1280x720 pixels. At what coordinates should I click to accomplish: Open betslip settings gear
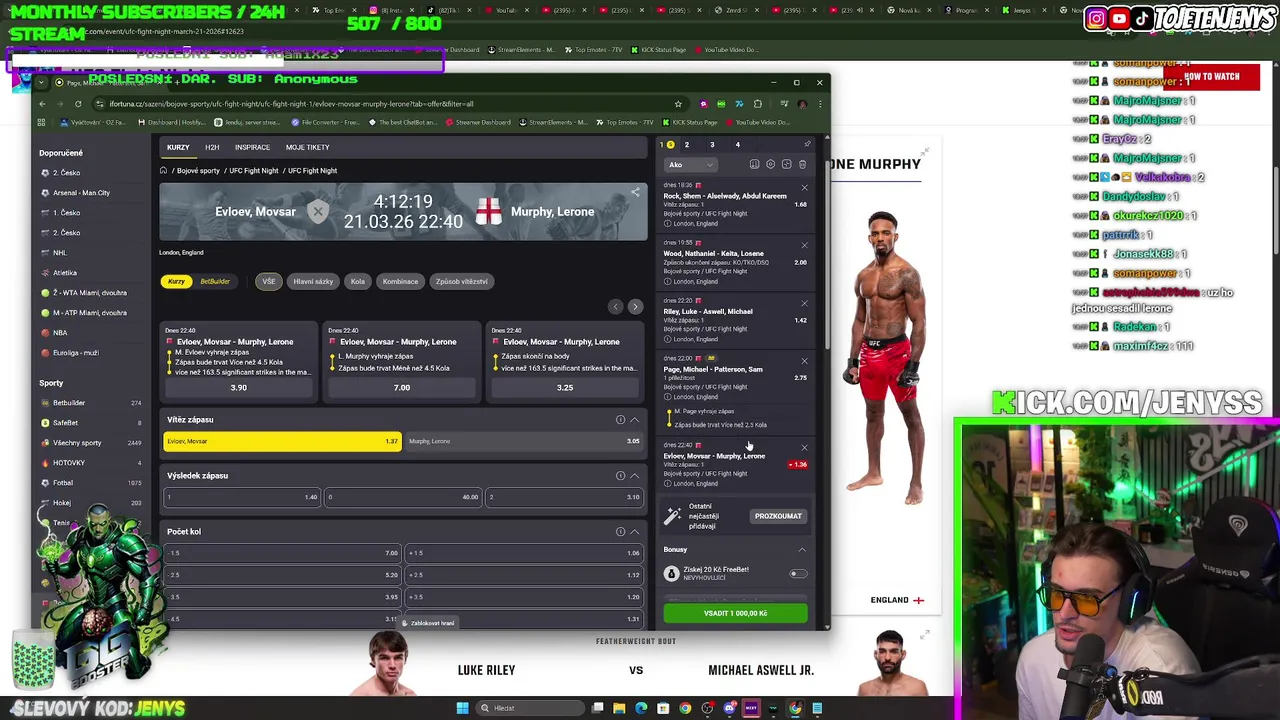click(770, 165)
